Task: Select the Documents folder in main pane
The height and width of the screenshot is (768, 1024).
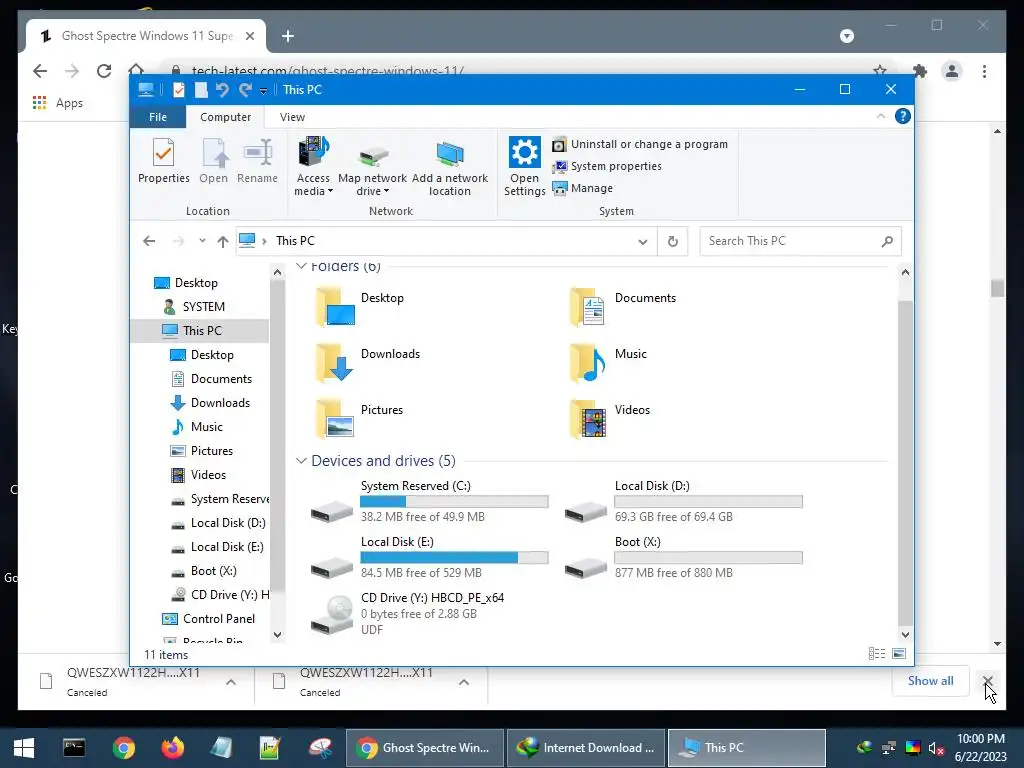Action: (x=623, y=307)
